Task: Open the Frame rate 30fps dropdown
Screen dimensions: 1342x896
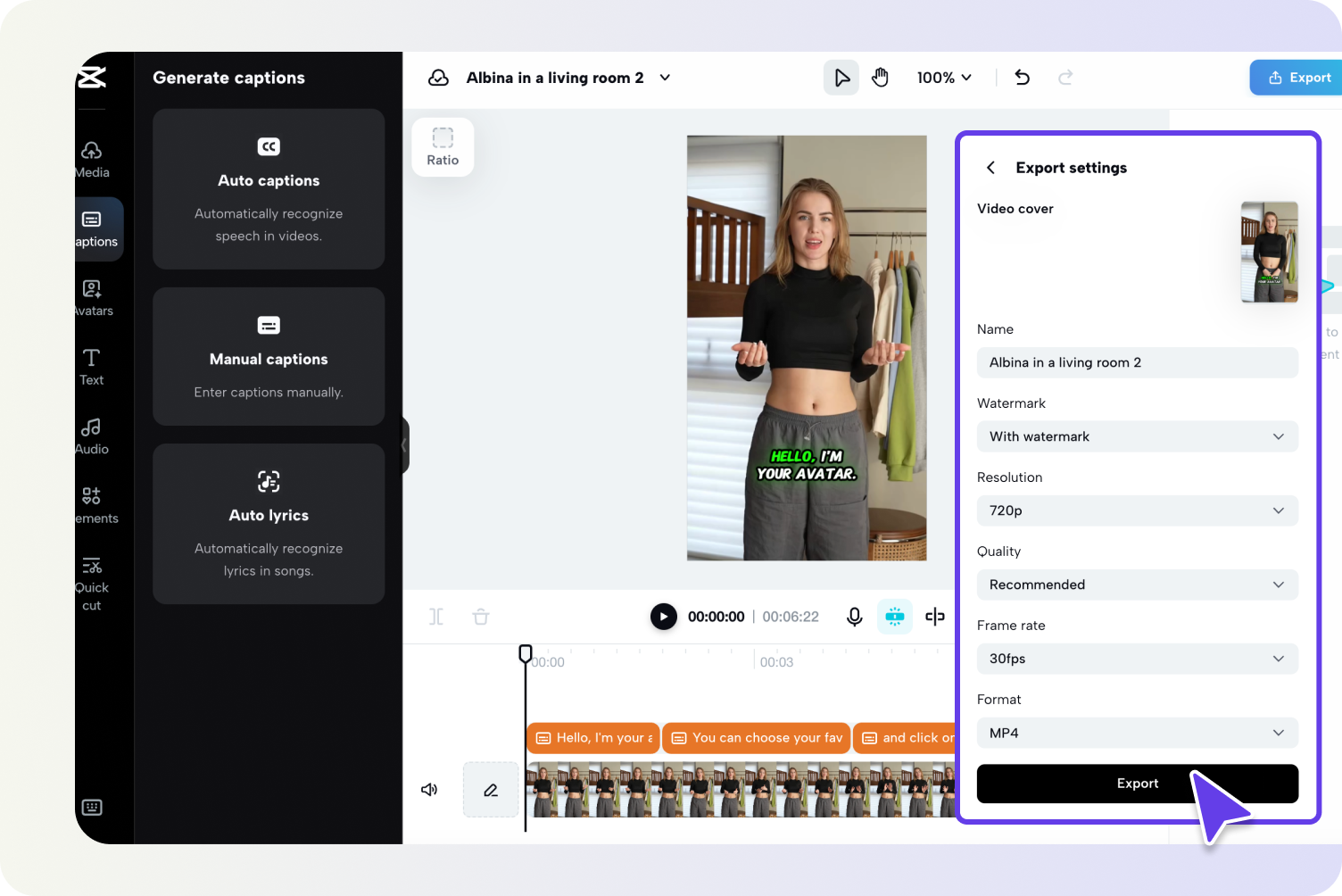Action: click(x=1138, y=659)
